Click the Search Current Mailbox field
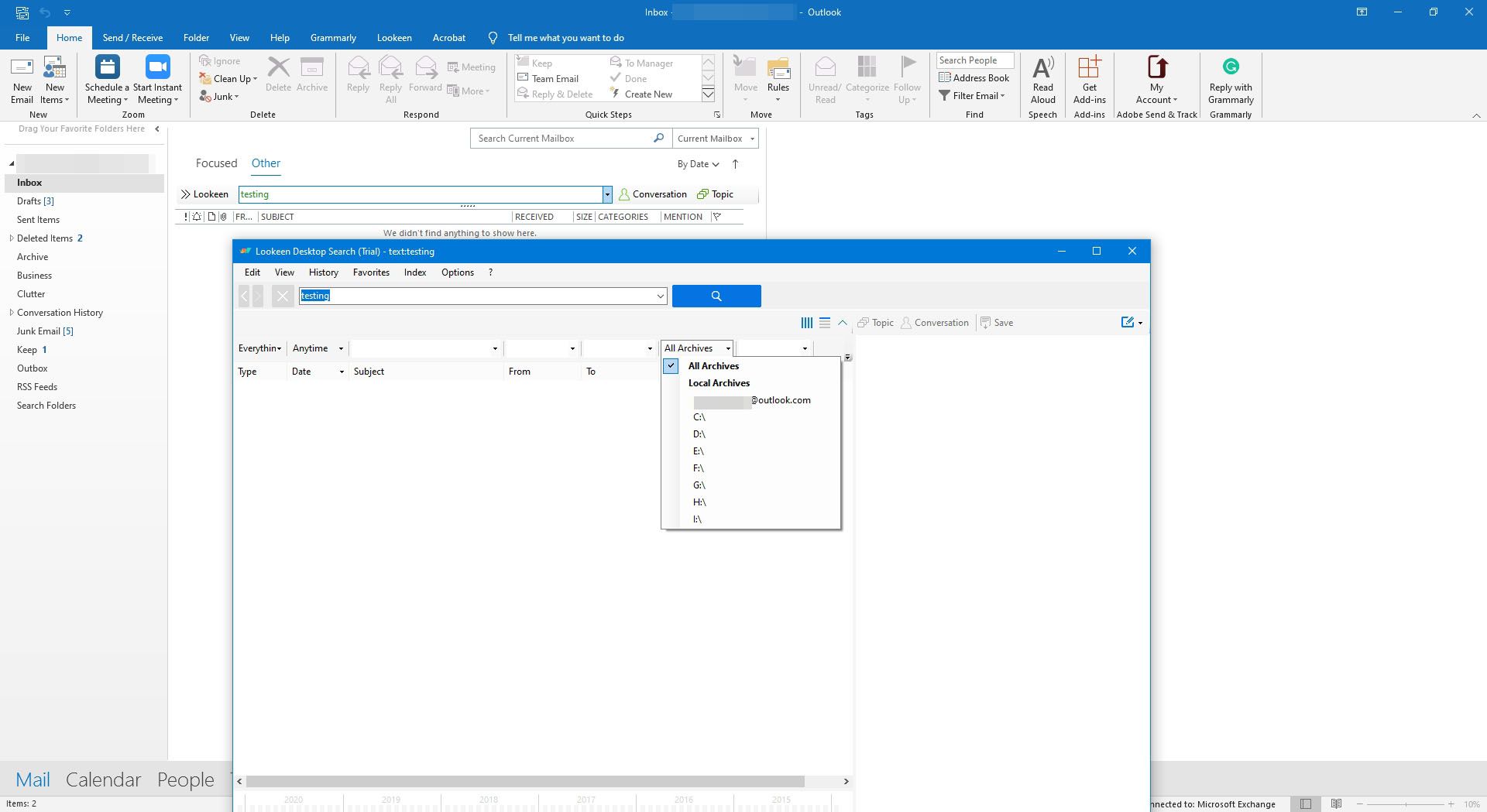1487x812 pixels. coord(562,139)
